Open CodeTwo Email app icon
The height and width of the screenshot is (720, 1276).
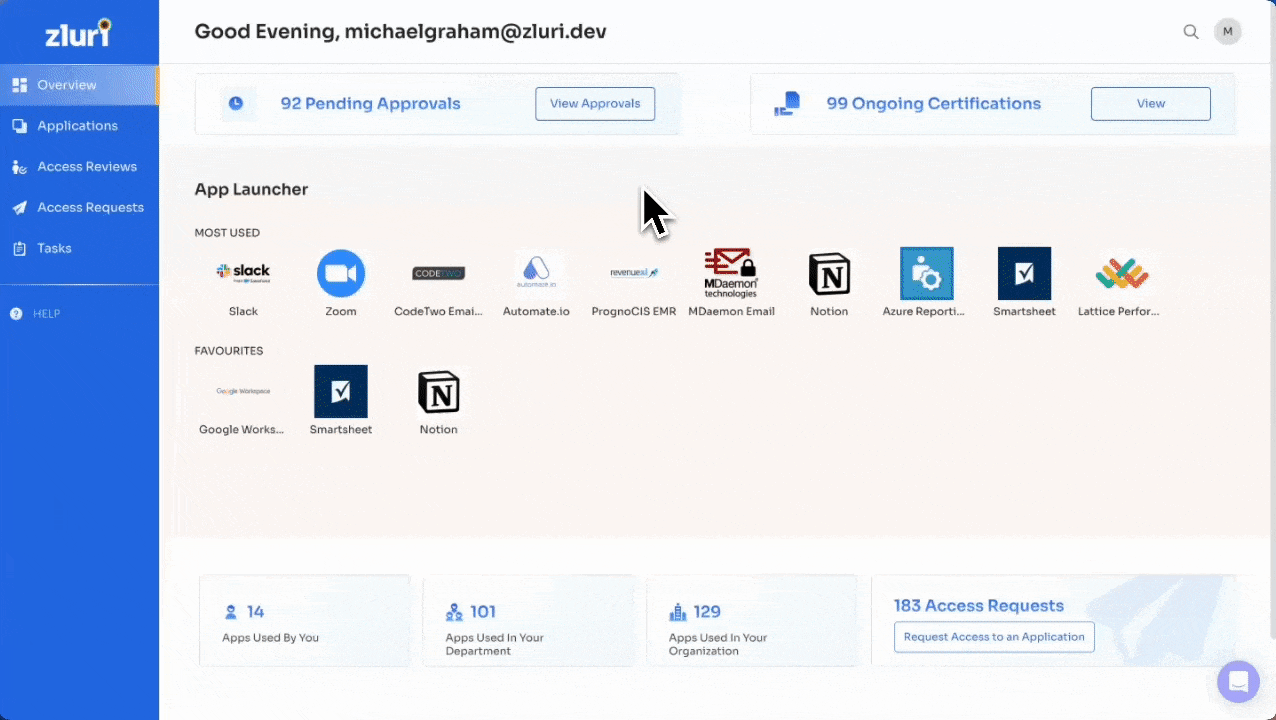coord(438,273)
